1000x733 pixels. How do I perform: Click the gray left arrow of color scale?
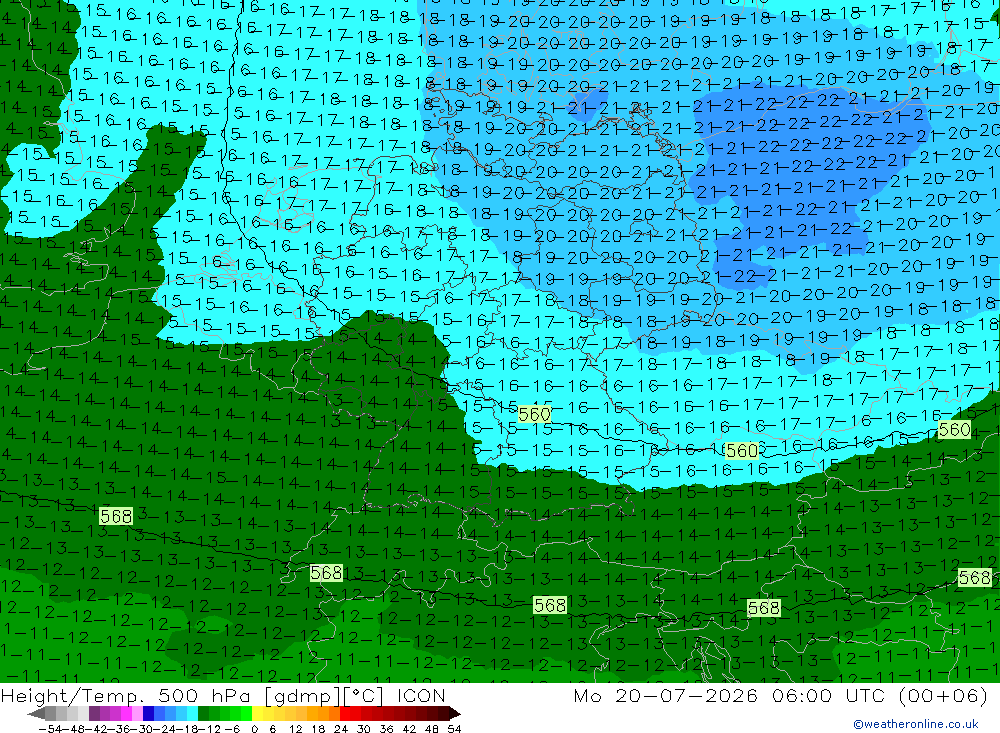[36, 713]
